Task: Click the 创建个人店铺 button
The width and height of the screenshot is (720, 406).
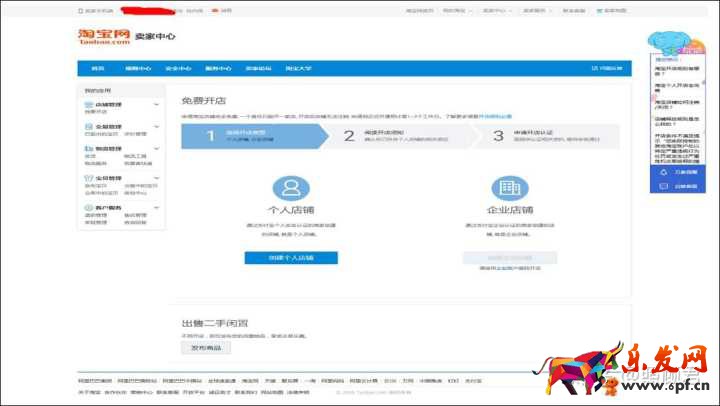Action: [x=290, y=258]
